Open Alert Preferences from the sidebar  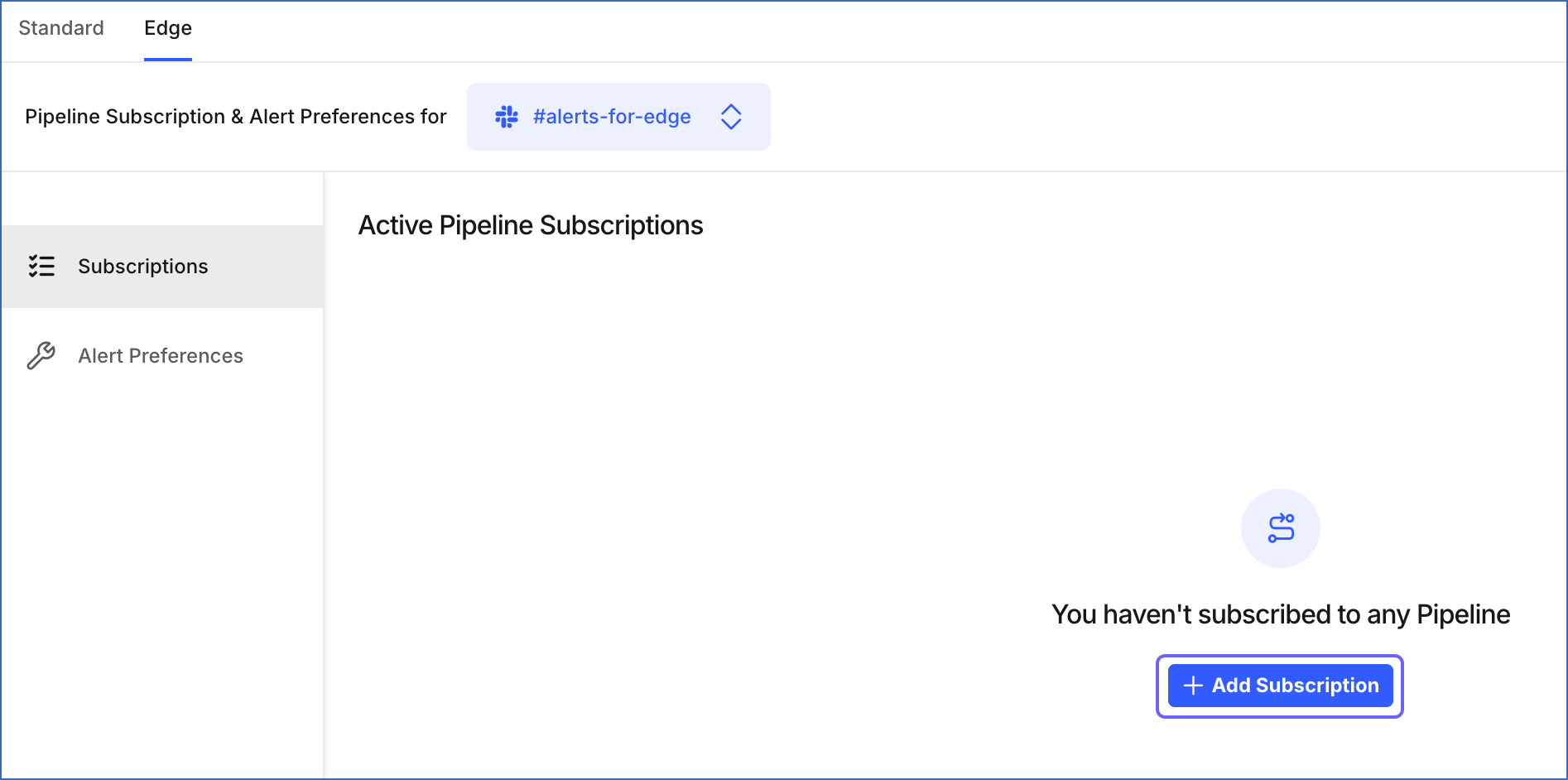click(161, 355)
